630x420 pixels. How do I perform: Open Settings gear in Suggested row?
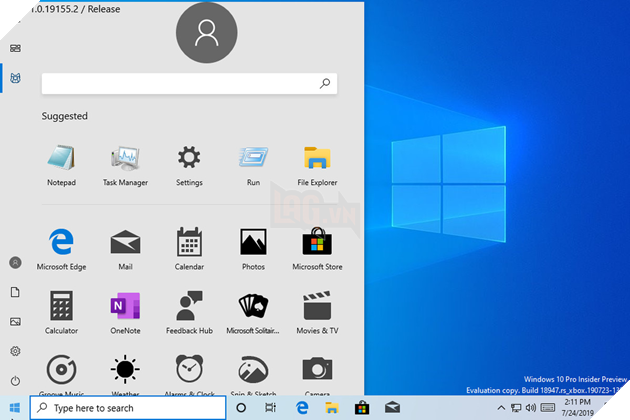(189, 165)
